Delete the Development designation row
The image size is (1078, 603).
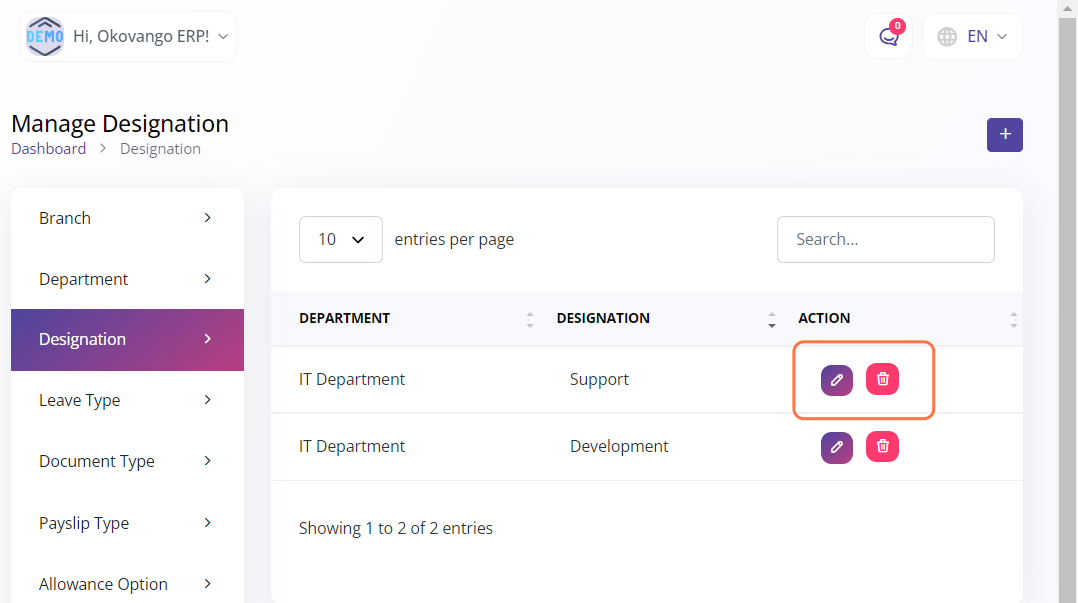coord(882,446)
